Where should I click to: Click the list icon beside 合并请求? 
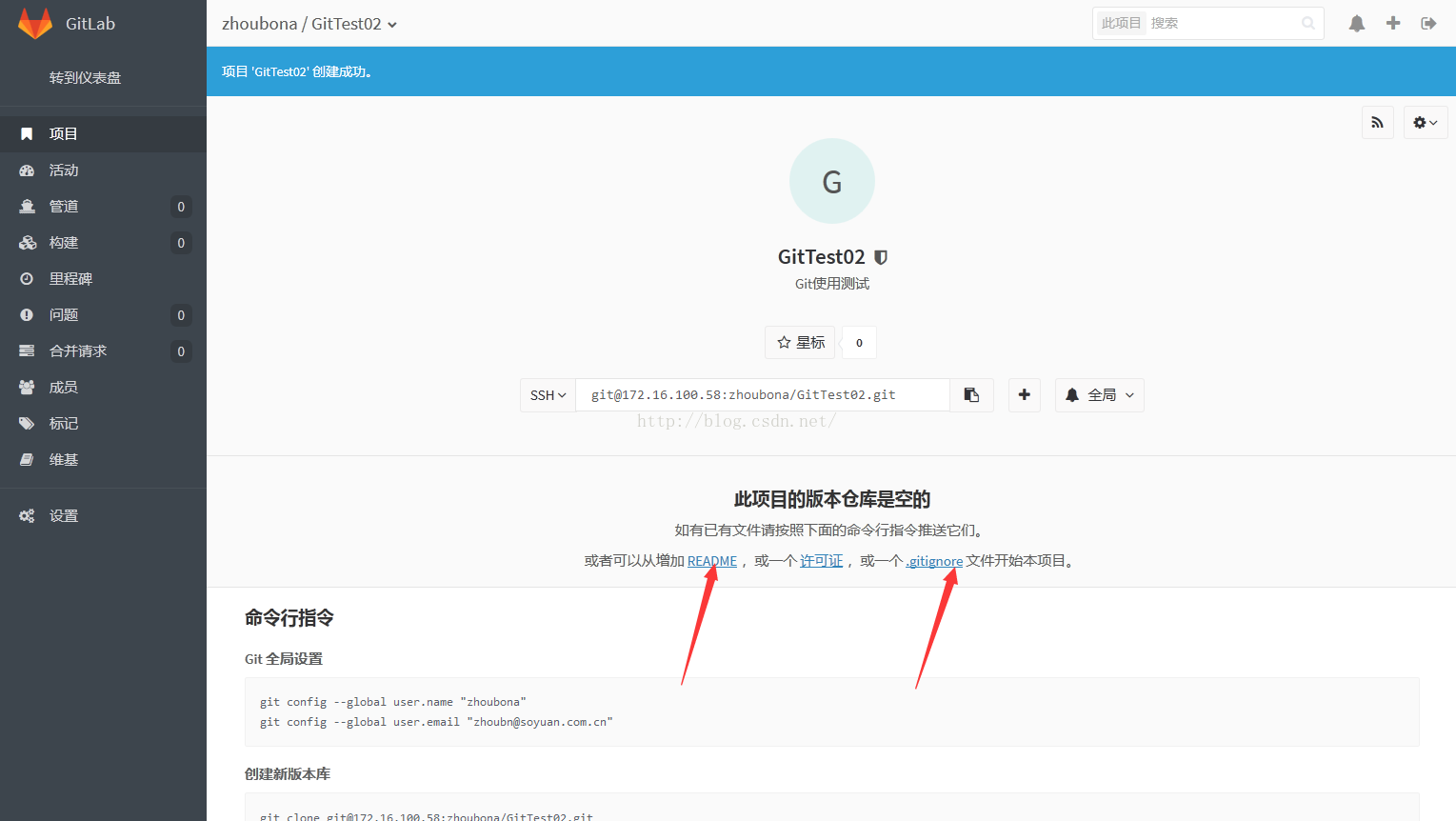(27, 351)
